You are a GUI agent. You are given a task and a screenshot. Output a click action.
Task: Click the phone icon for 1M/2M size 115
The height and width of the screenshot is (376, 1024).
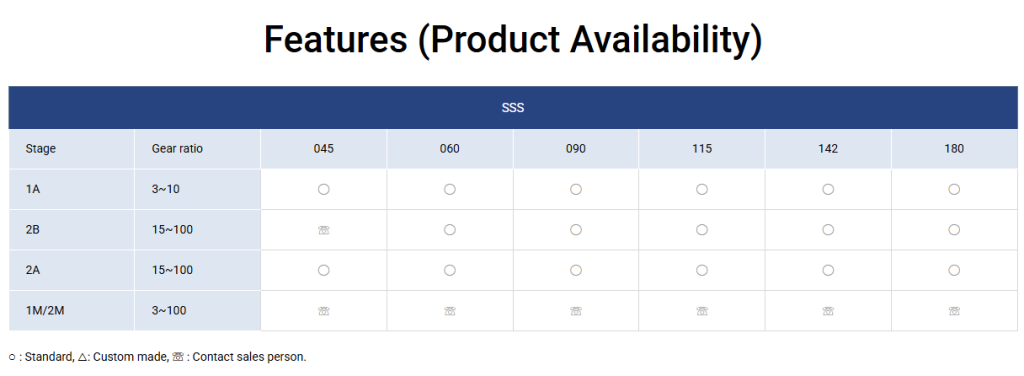coord(701,311)
